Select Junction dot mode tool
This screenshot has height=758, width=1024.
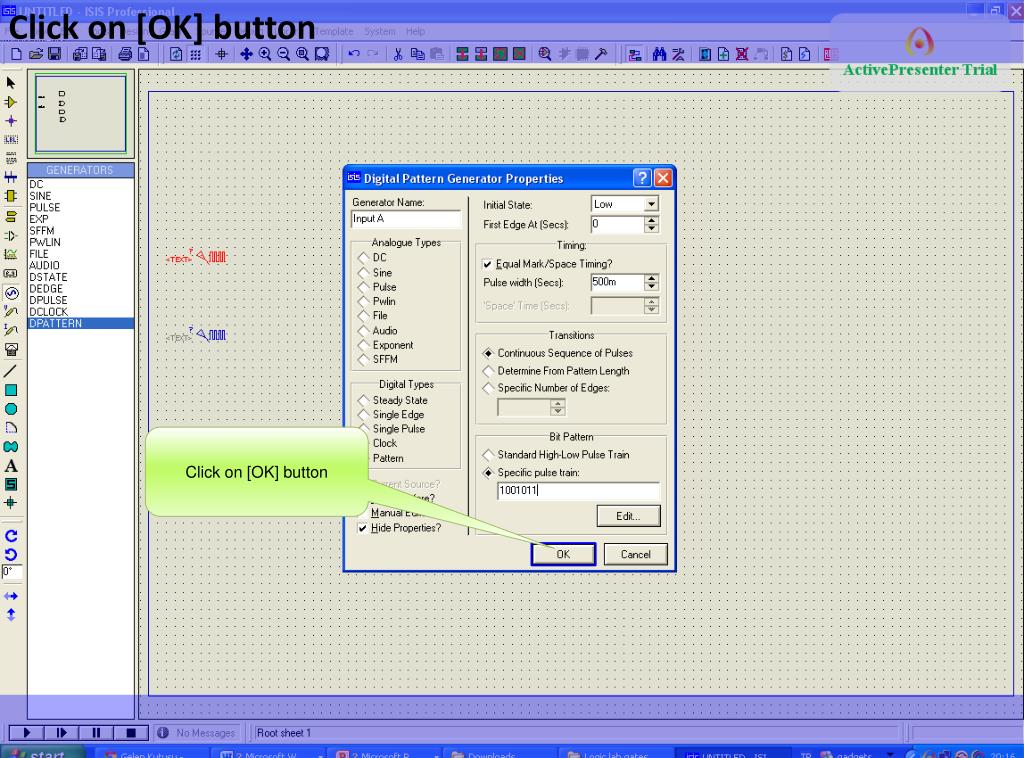[11, 121]
